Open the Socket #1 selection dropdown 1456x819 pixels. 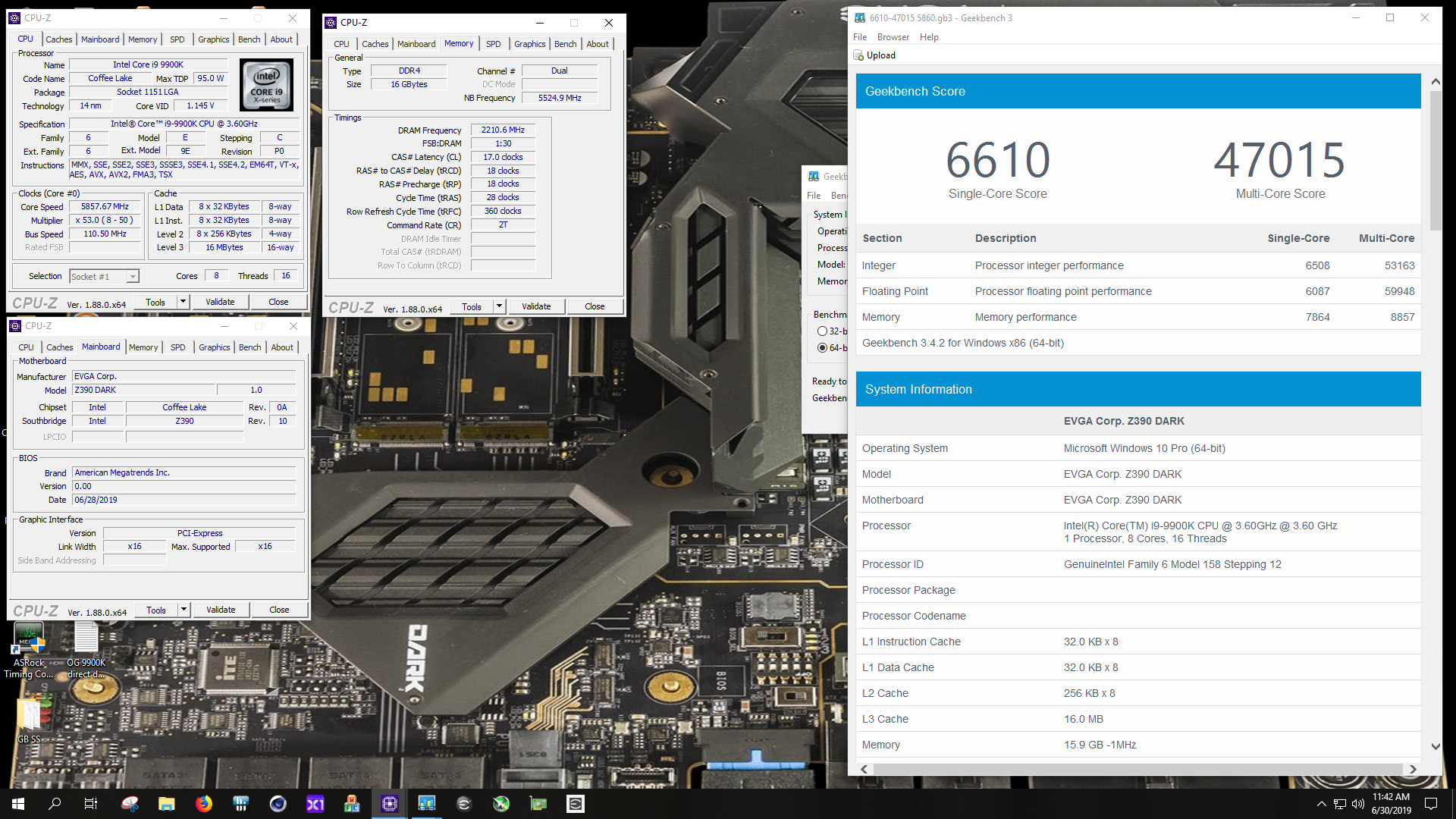click(x=105, y=277)
